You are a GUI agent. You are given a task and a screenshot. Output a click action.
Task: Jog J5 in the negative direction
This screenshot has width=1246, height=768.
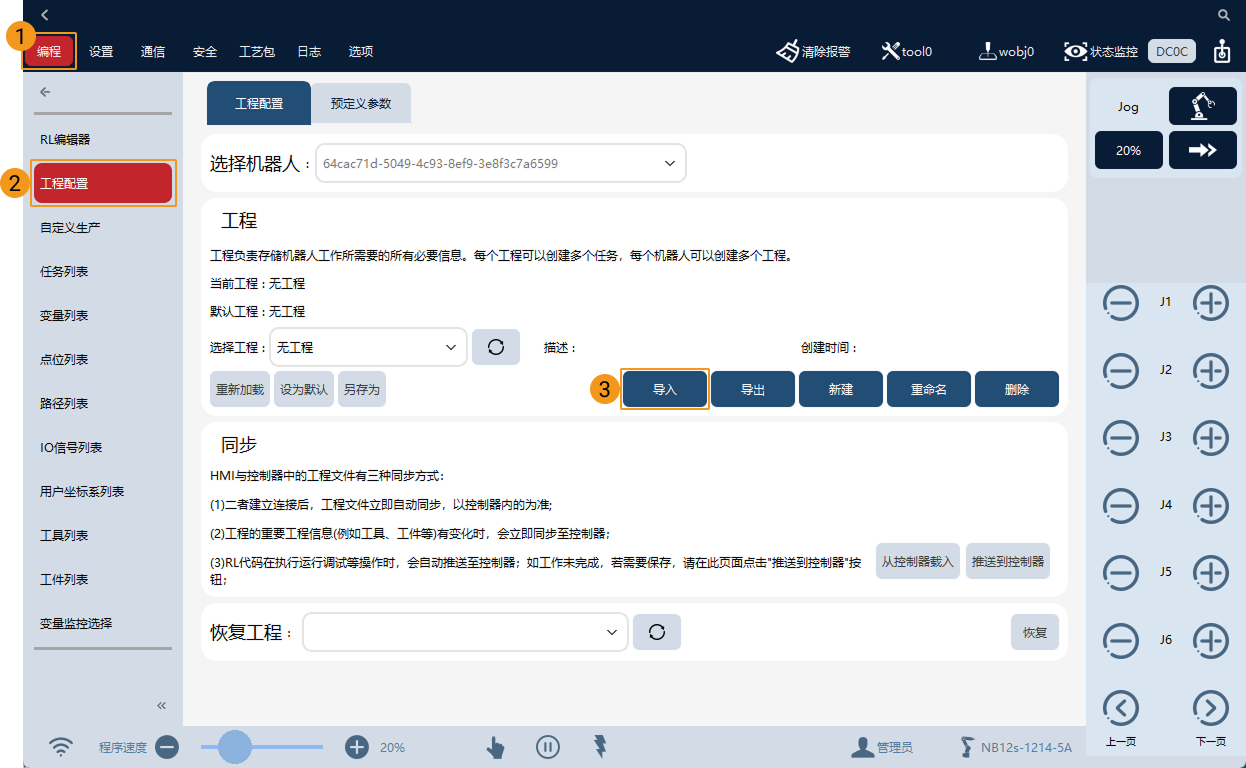[1120, 573]
